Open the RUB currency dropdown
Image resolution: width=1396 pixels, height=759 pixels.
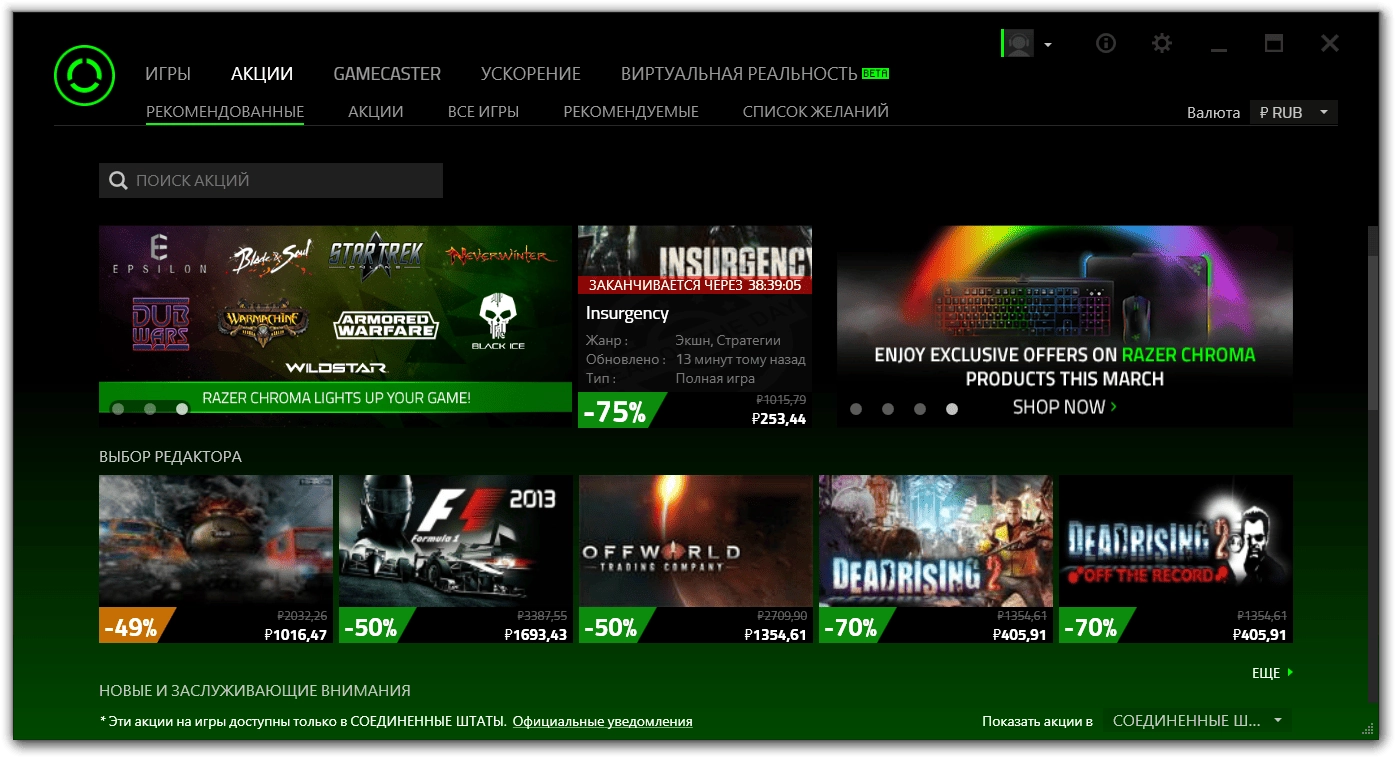[1294, 113]
